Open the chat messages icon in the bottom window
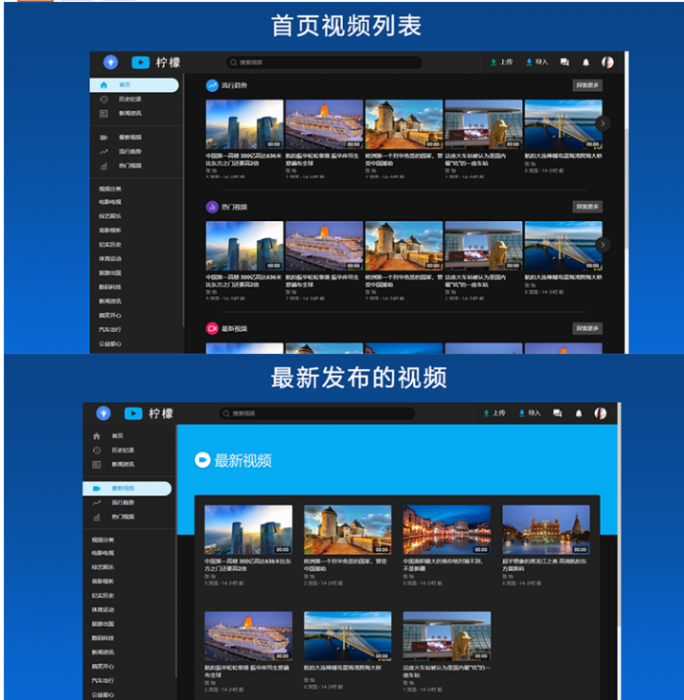Viewport: 684px width, 700px height. 559,413
